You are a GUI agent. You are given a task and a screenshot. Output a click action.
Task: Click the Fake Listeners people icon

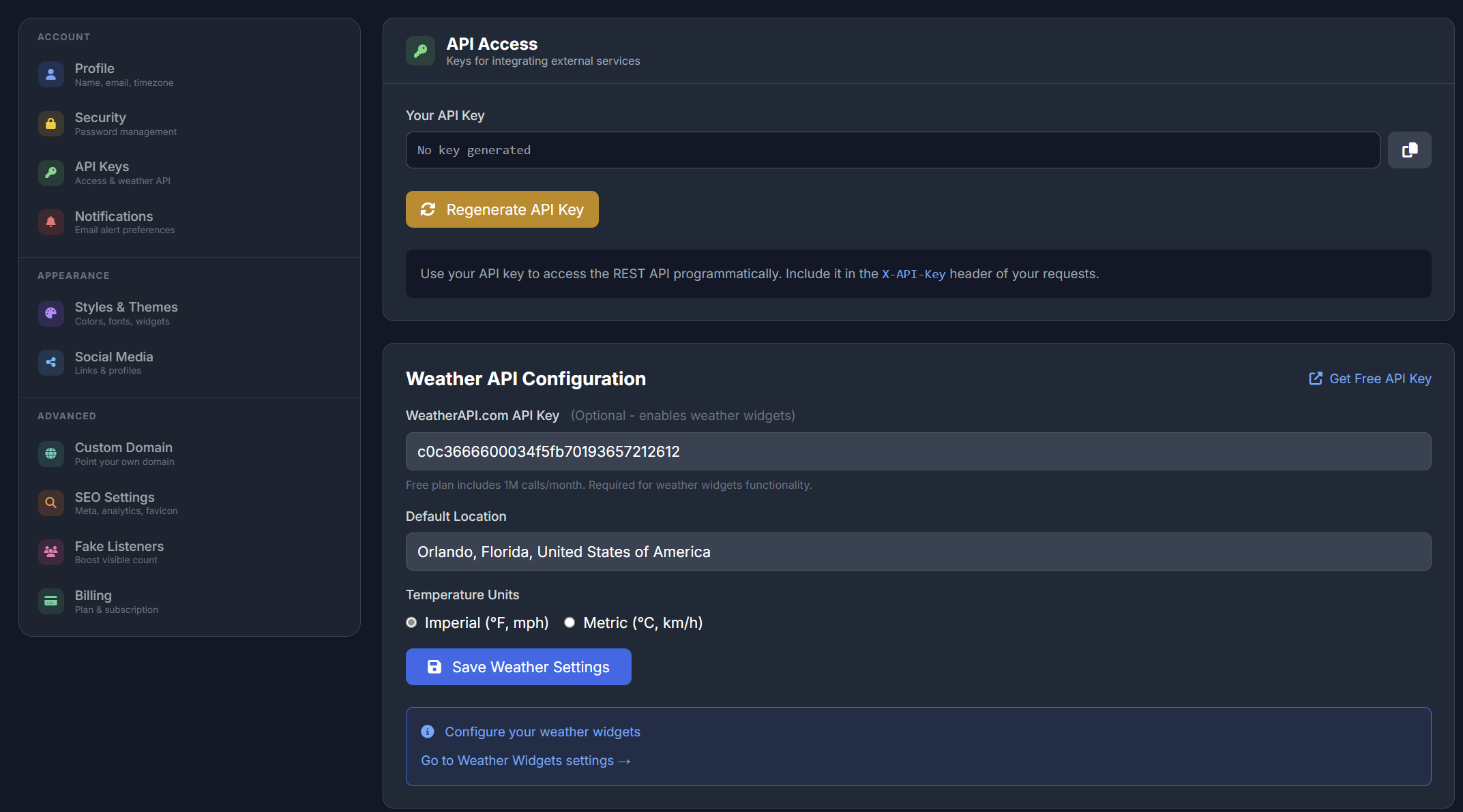50,552
